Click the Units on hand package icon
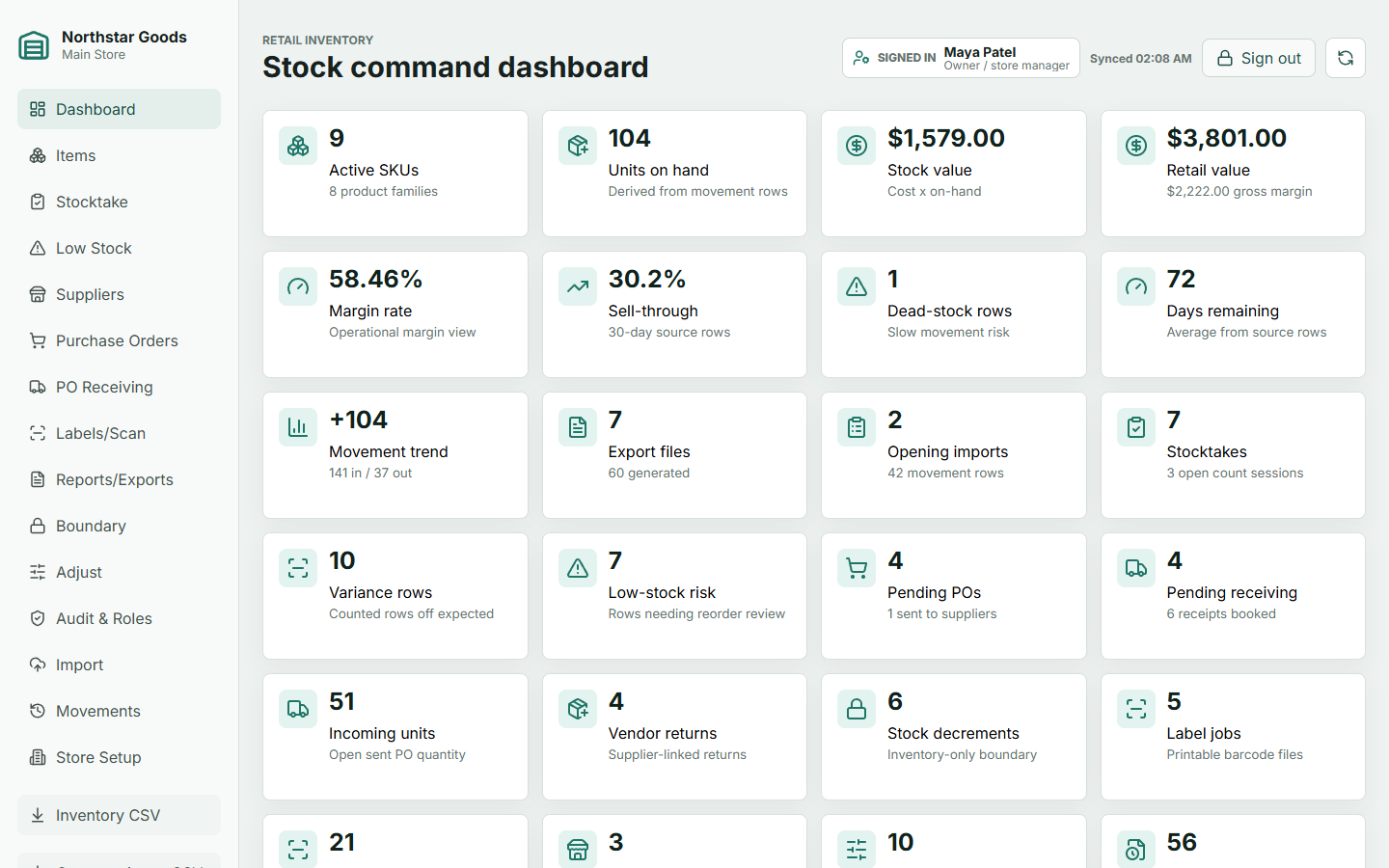 [578, 146]
